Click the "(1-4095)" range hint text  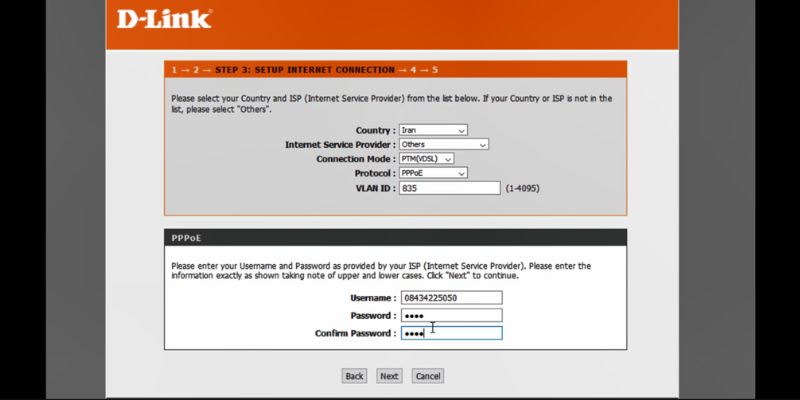click(x=522, y=188)
